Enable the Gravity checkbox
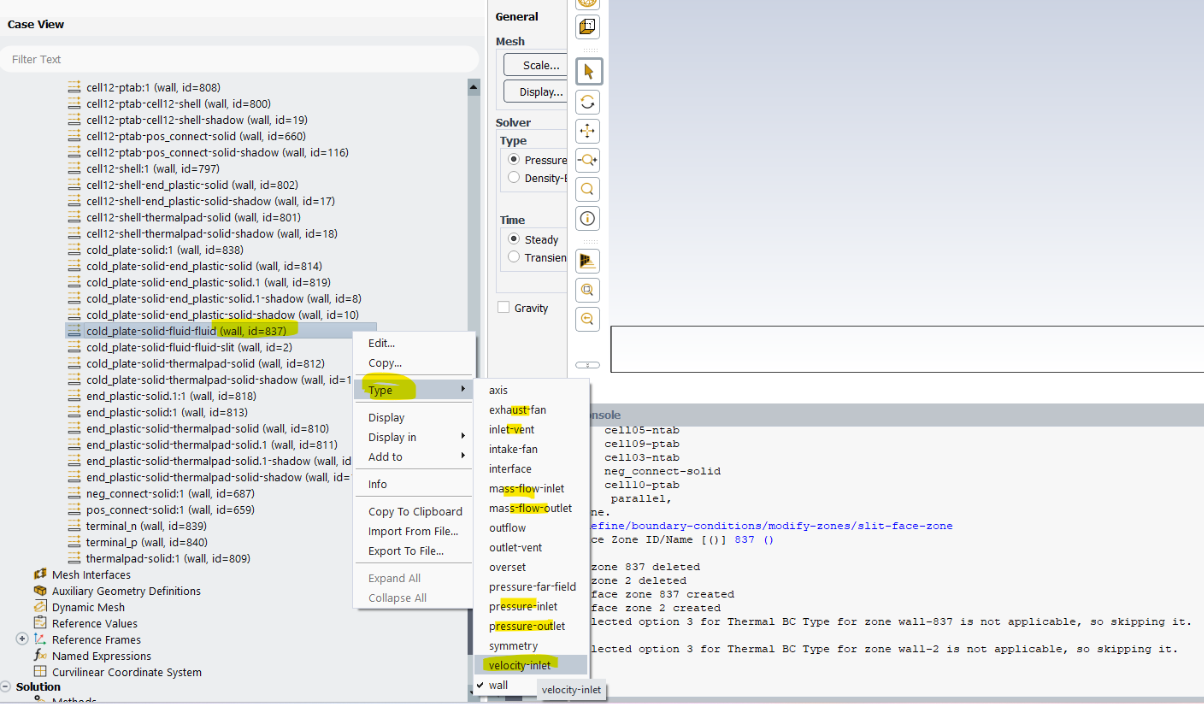The width and height of the screenshot is (1204, 704). (x=504, y=308)
